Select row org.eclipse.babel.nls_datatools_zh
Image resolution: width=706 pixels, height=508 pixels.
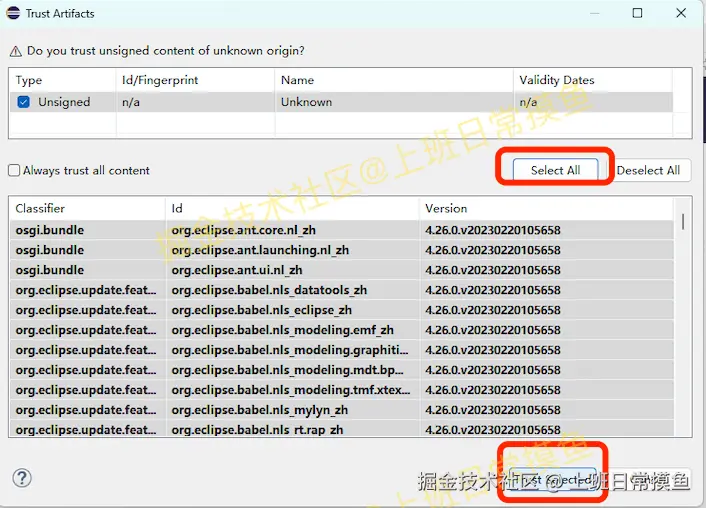[x=341, y=290]
